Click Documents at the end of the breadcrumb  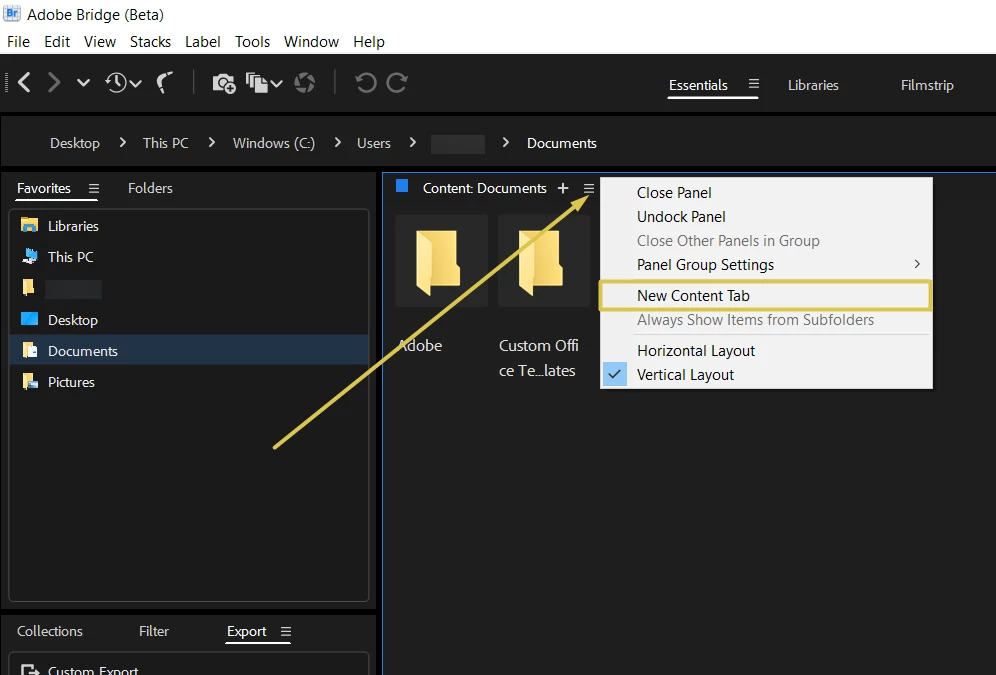[562, 144]
